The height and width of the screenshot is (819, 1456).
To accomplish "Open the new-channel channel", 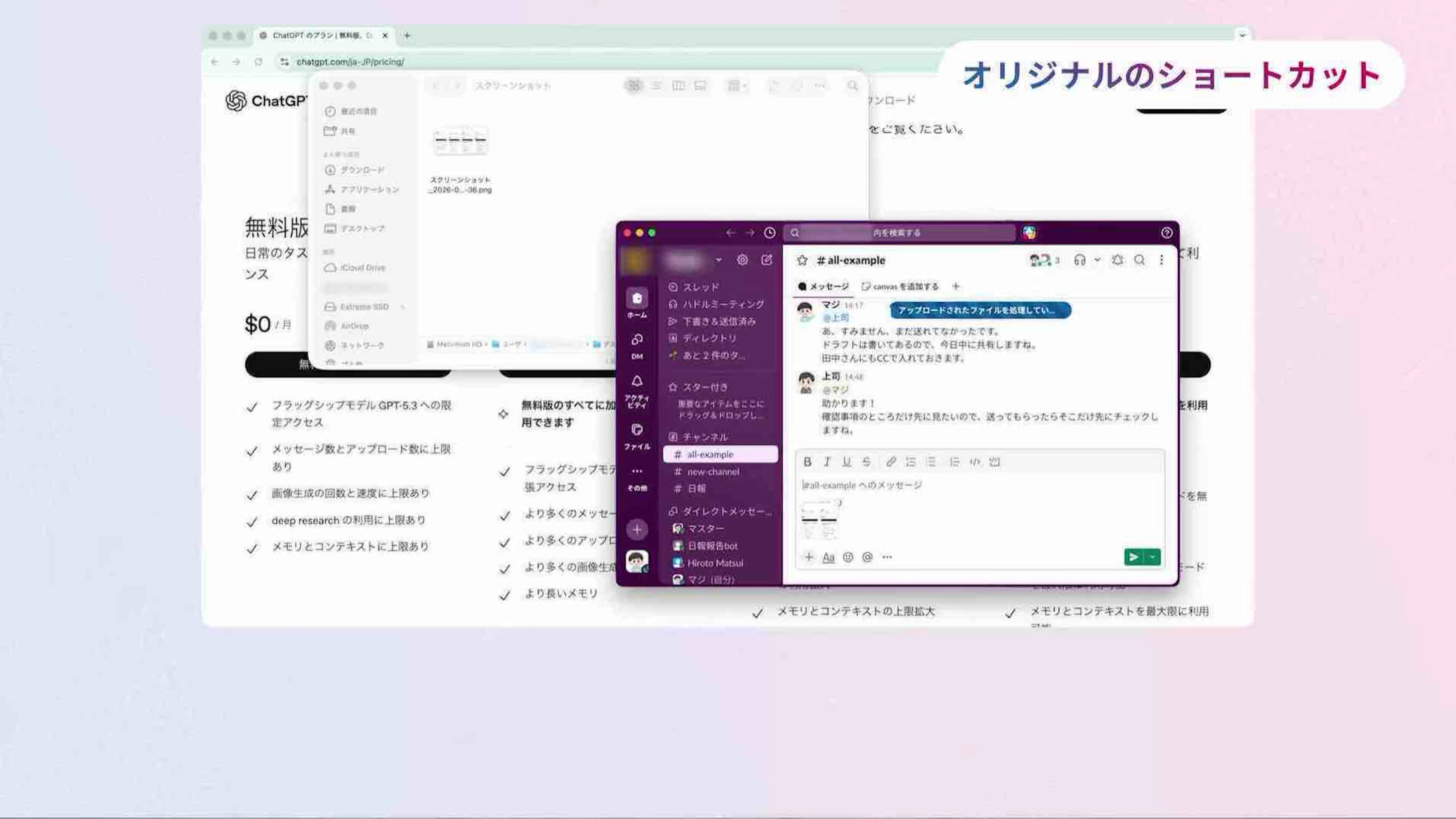I will [713, 471].
